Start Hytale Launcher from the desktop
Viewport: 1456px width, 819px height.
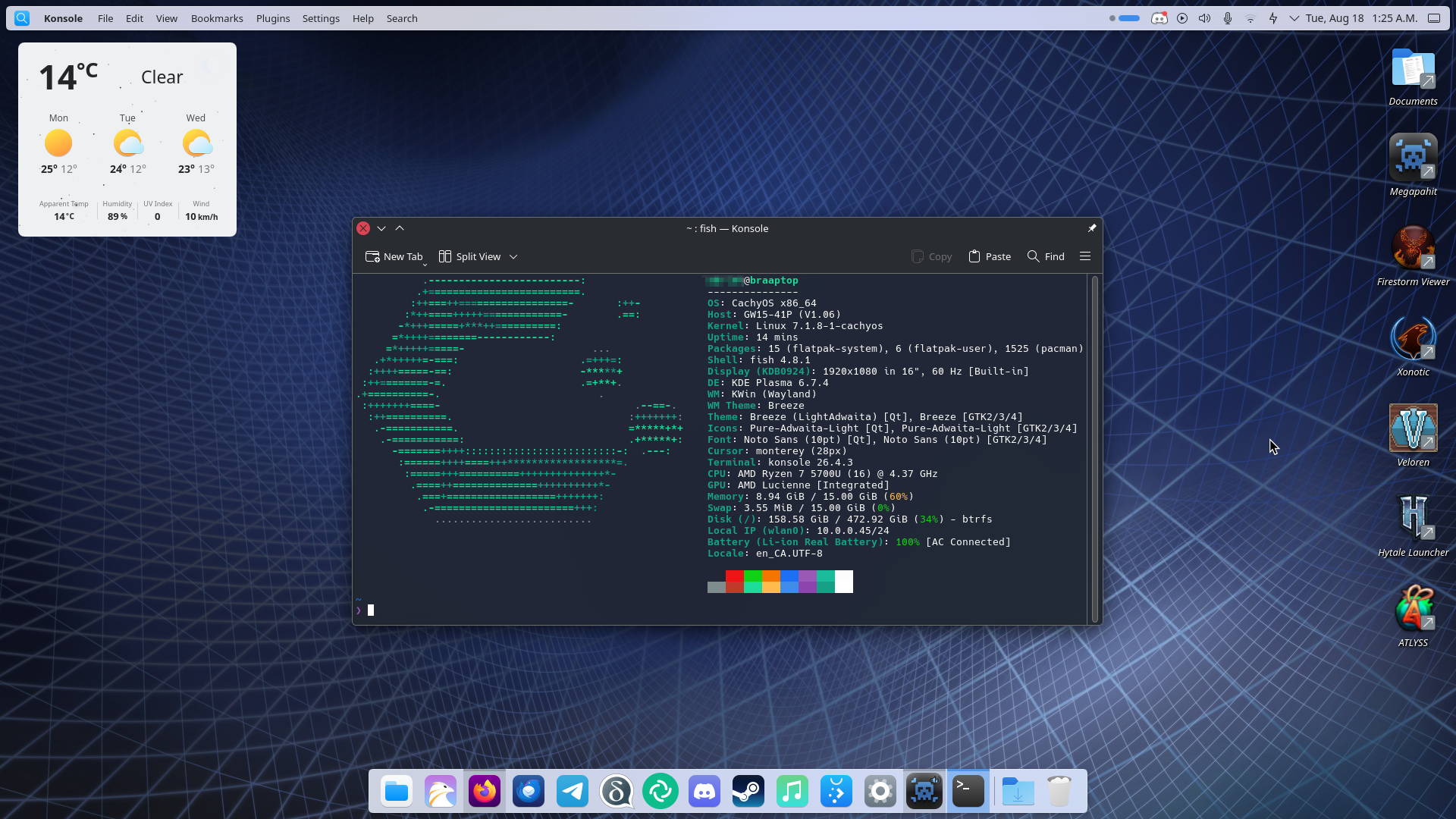1413,527
